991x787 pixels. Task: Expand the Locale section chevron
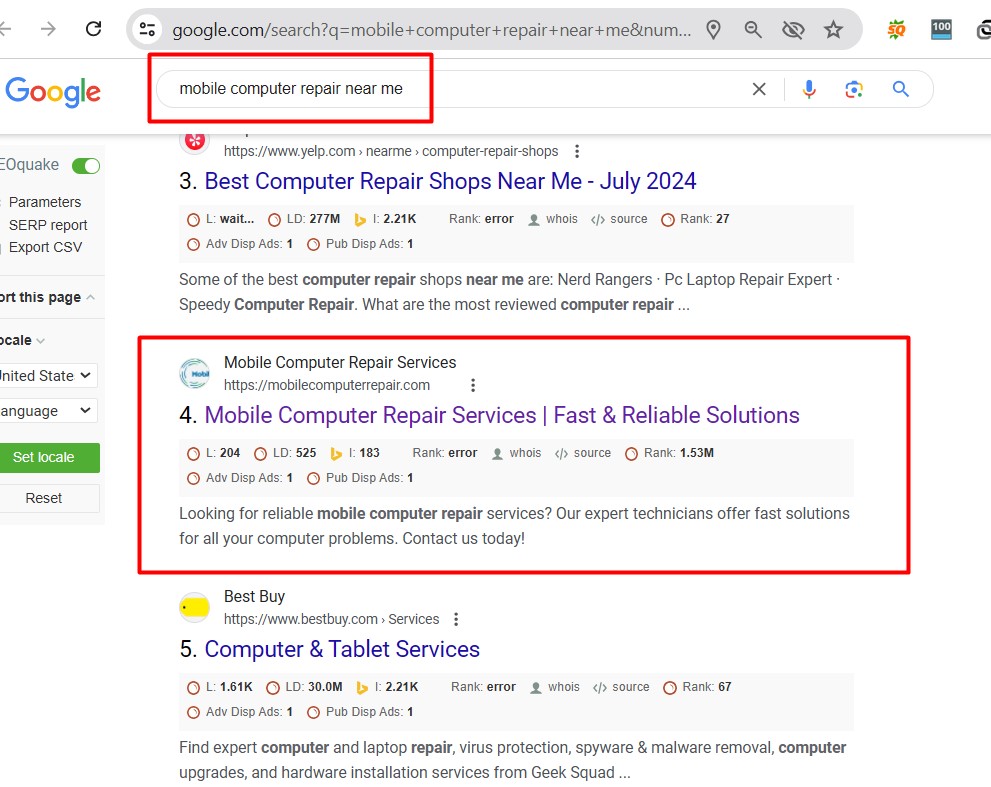click(x=40, y=341)
